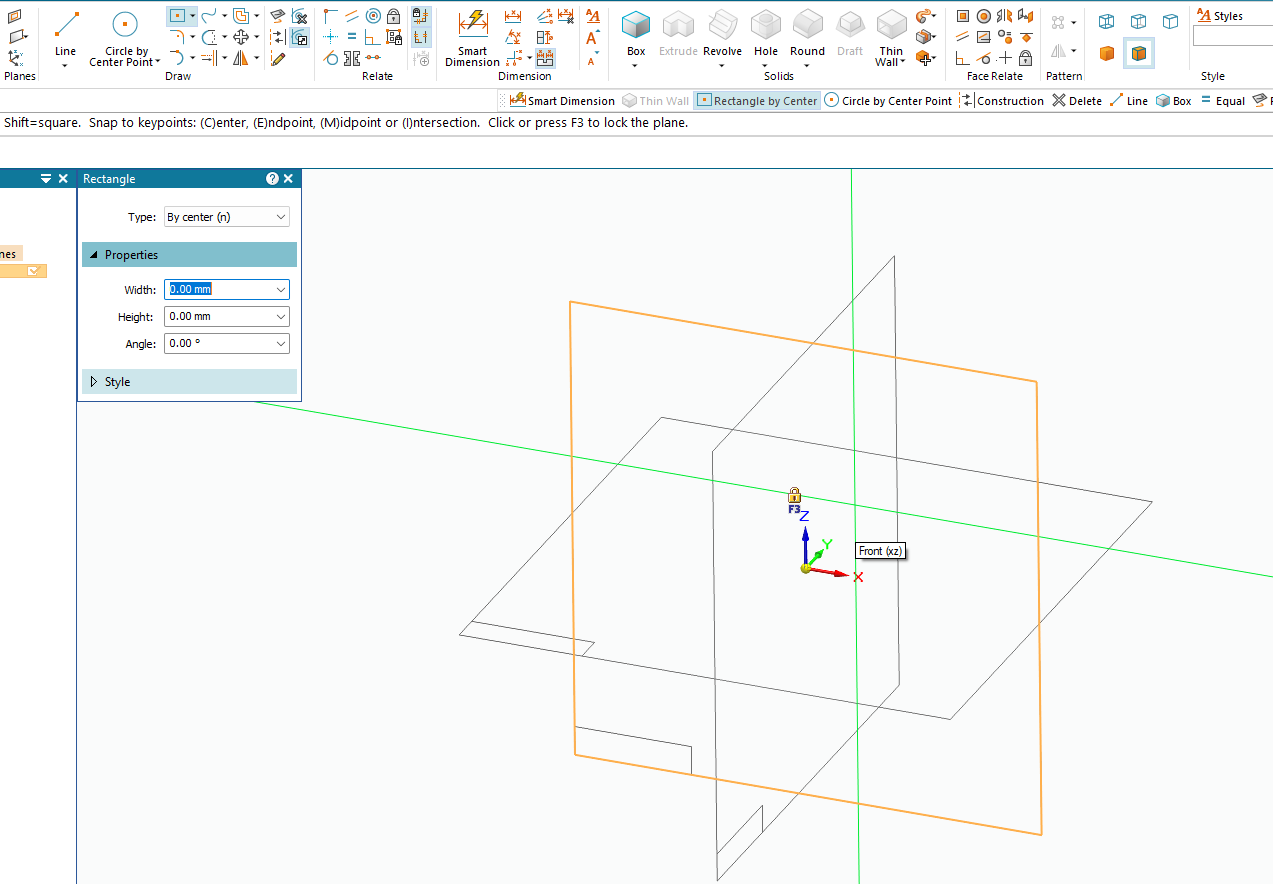Expand the Style section
1273x884 pixels.
click(117, 382)
